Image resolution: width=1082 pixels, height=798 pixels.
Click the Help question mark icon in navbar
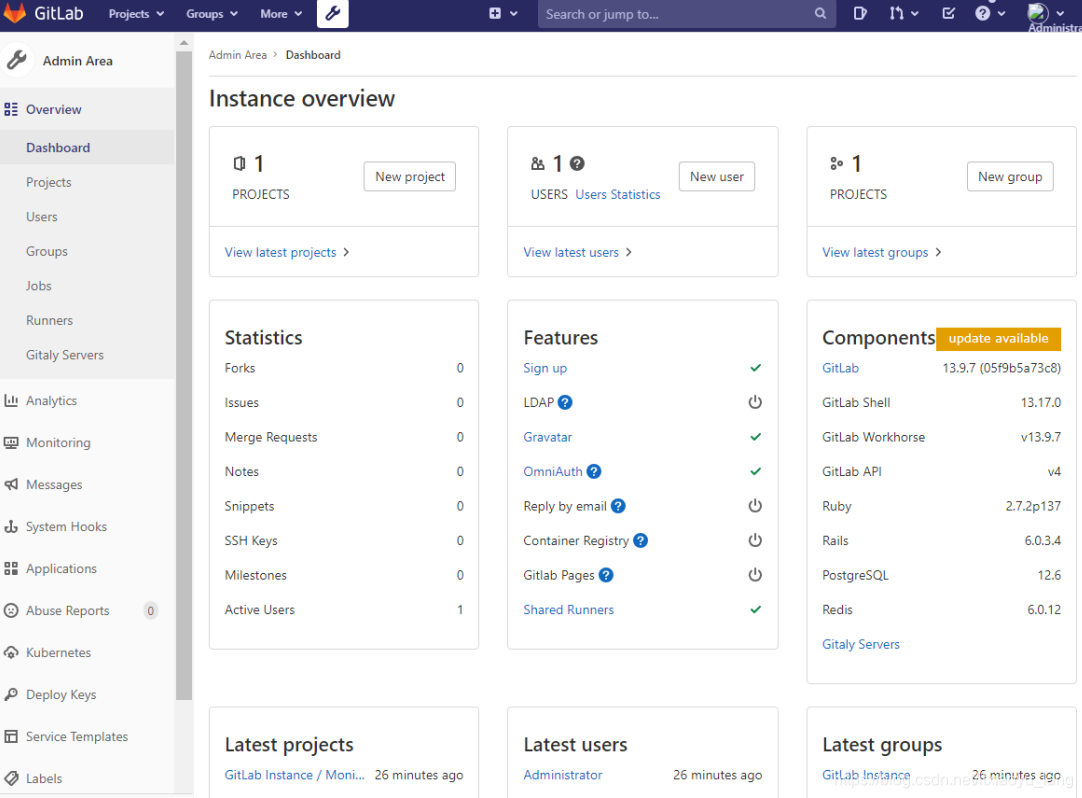tap(983, 13)
